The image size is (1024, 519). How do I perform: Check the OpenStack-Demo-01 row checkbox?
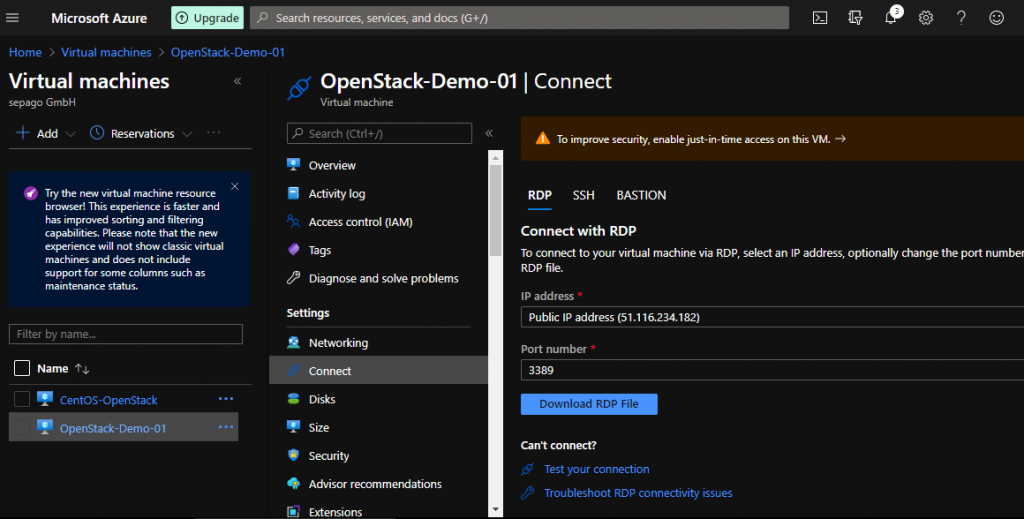coord(22,428)
